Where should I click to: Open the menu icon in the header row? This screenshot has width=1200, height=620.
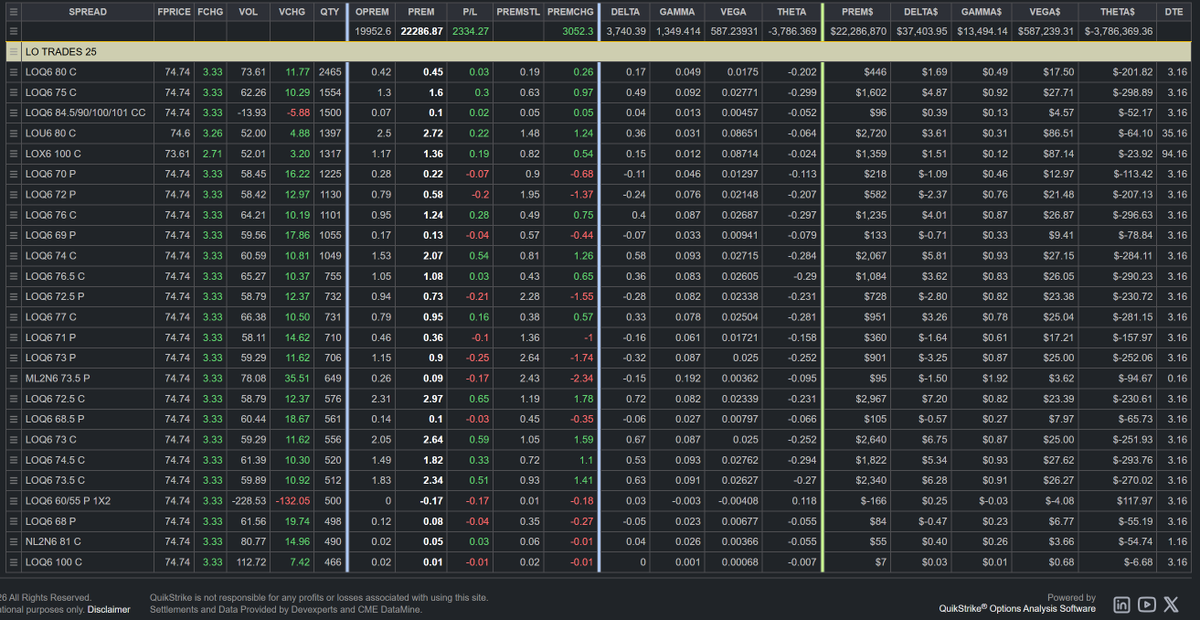tap(13, 11)
